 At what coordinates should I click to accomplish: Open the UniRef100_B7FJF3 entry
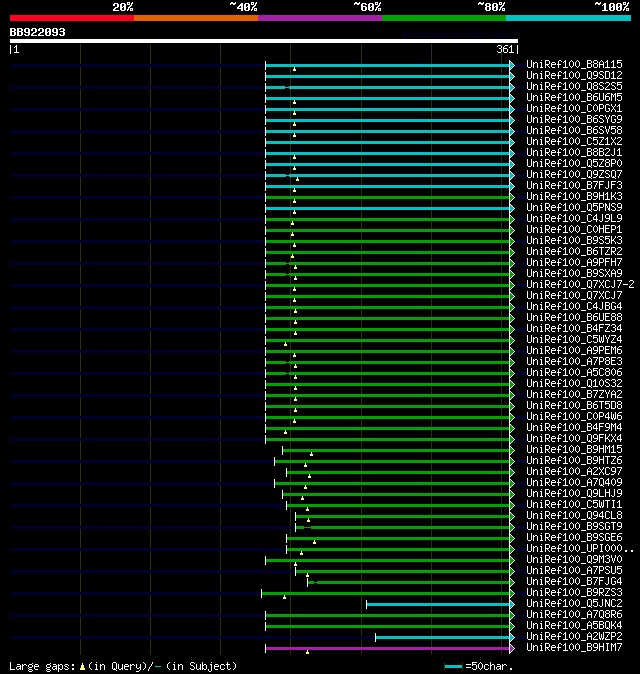point(574,186)
